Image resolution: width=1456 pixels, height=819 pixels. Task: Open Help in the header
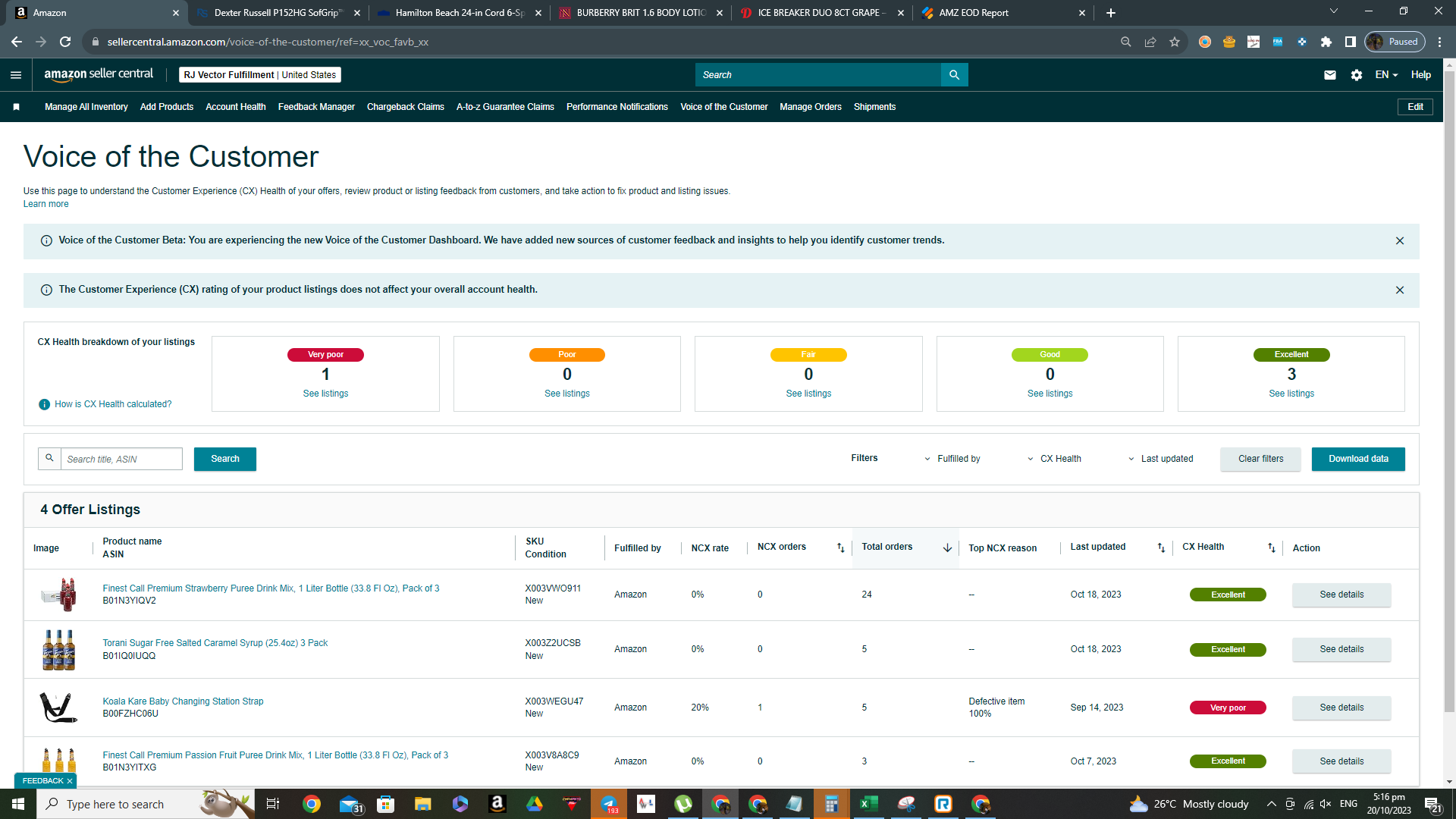[x=1420, y=74]
